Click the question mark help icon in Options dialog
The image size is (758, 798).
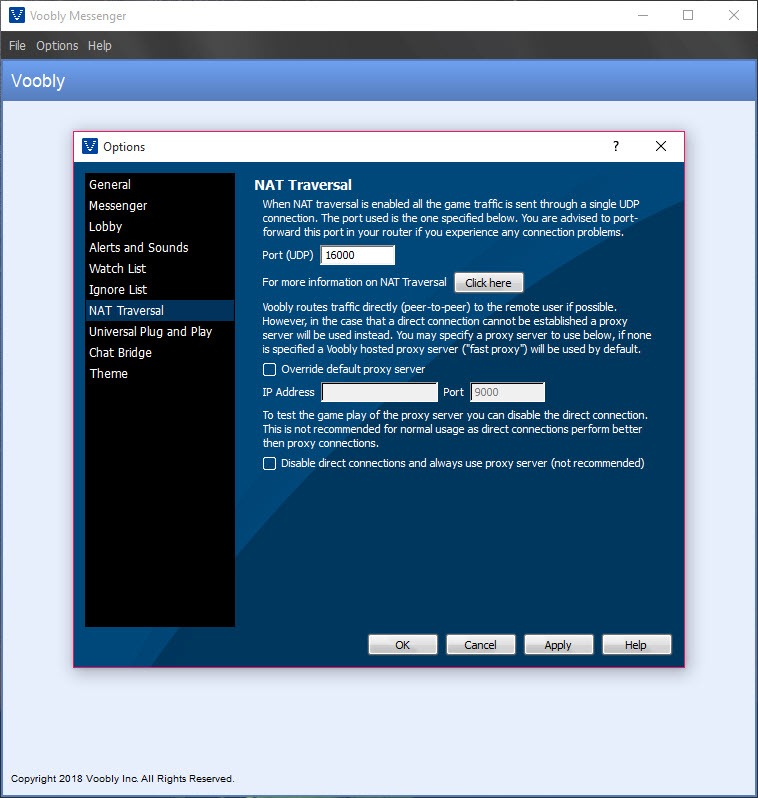[616, 146]
